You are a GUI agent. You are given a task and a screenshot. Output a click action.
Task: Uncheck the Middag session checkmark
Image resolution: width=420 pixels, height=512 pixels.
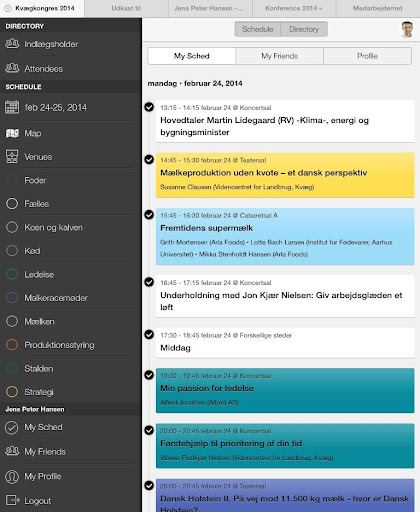(x=149, y=334)
